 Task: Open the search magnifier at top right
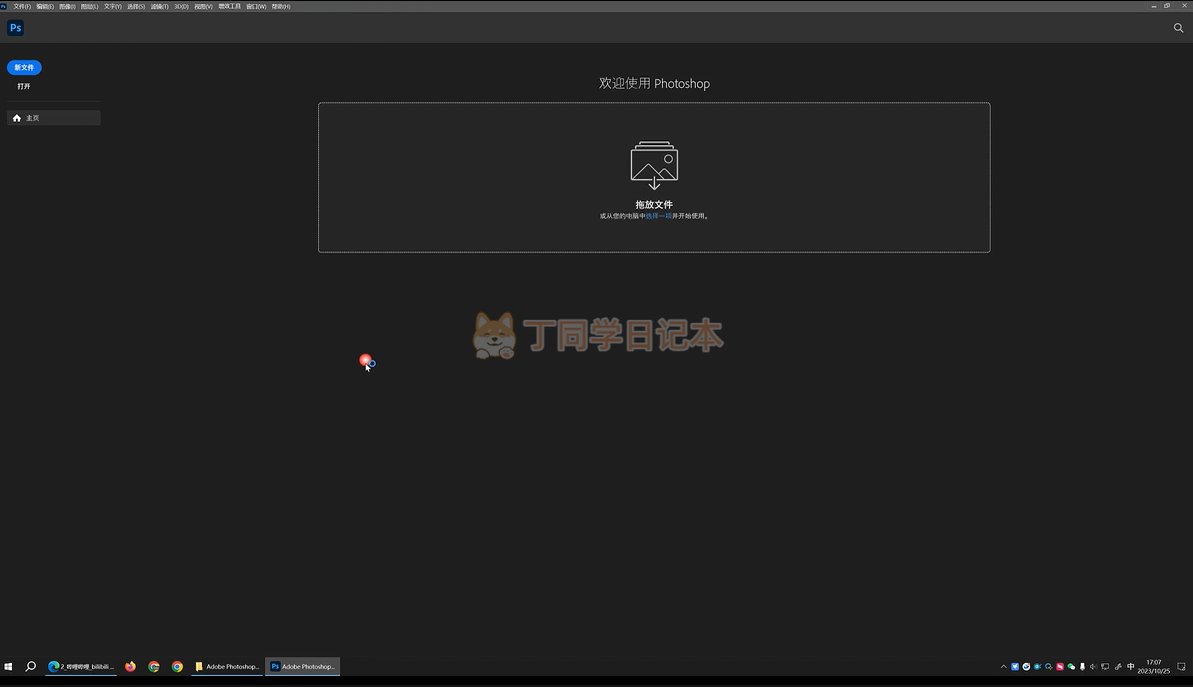pos(1178,27)
